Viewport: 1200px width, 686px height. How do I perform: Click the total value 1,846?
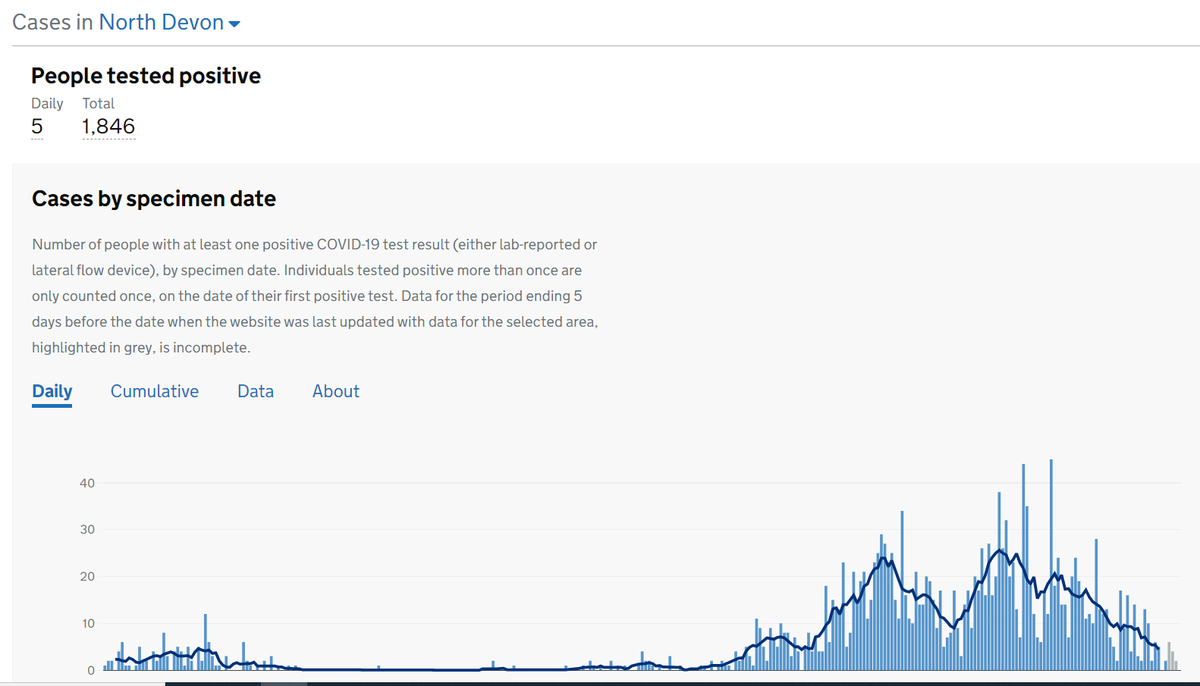109,127
